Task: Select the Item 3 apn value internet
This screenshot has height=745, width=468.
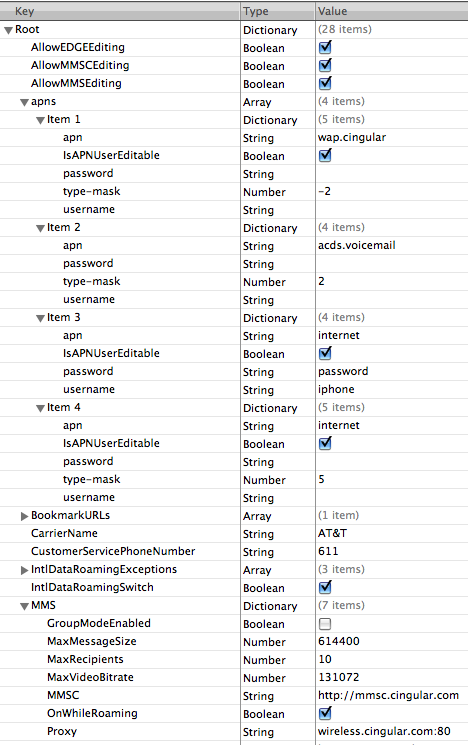Action: (x=339, y=335)
